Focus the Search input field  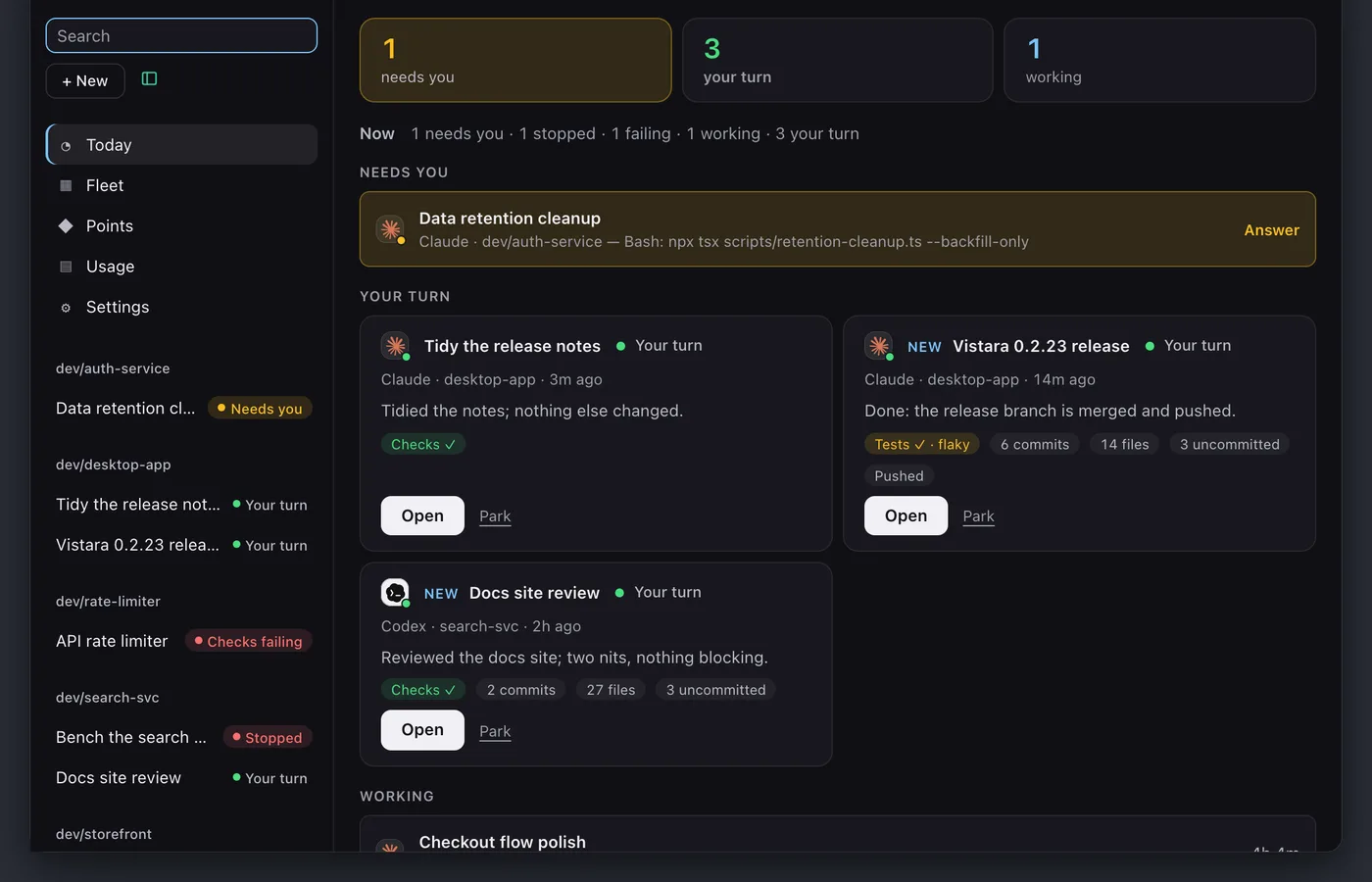[181, 35]
